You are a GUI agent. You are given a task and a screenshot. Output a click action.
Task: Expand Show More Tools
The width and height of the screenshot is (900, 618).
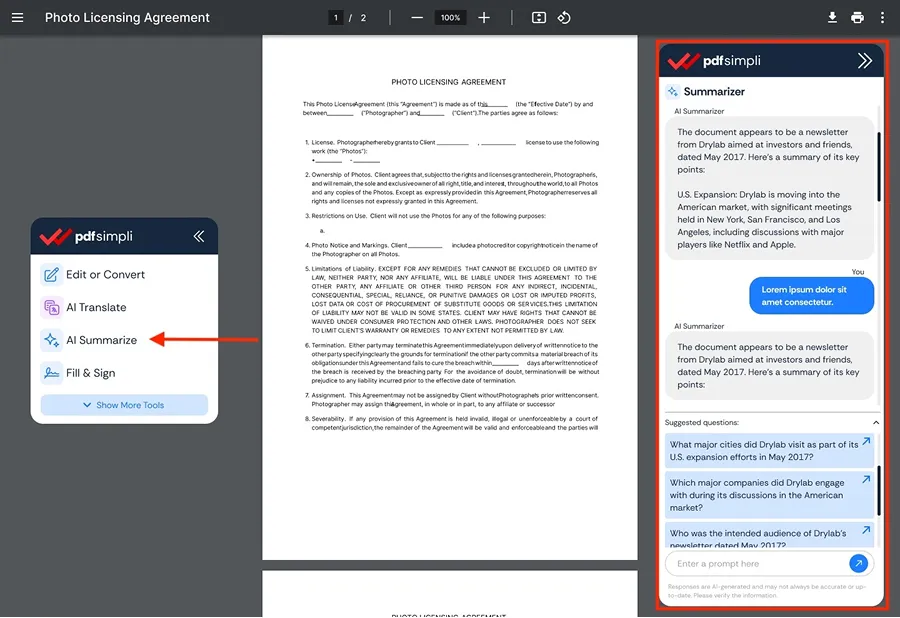(x=124, y=405)
